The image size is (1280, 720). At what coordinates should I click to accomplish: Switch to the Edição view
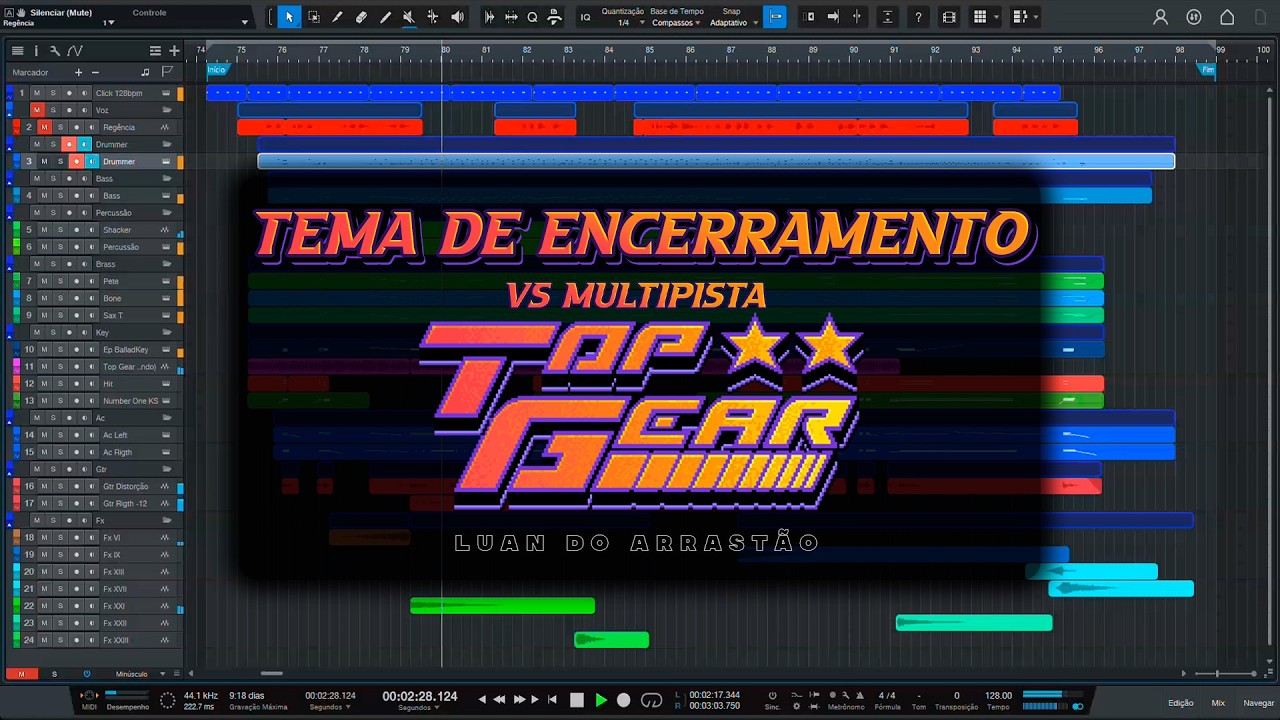tap(1180, 703)
